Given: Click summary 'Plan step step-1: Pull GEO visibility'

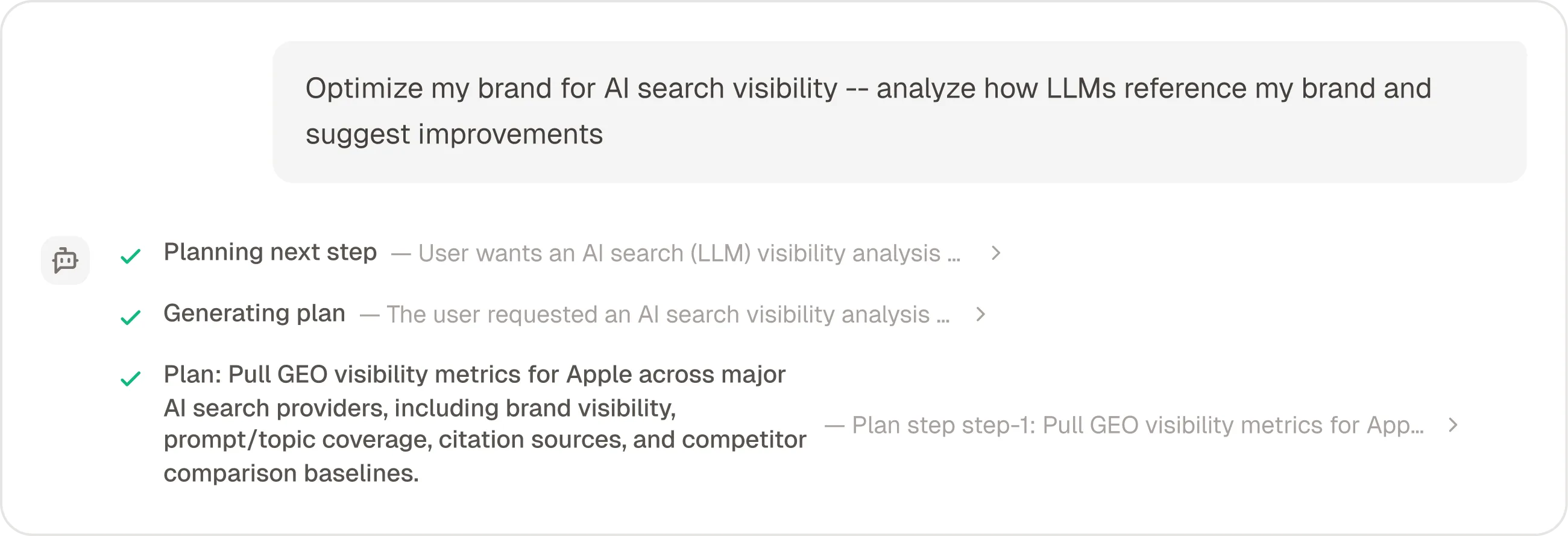Looking at the screenshot, I should coord(1124,425).
